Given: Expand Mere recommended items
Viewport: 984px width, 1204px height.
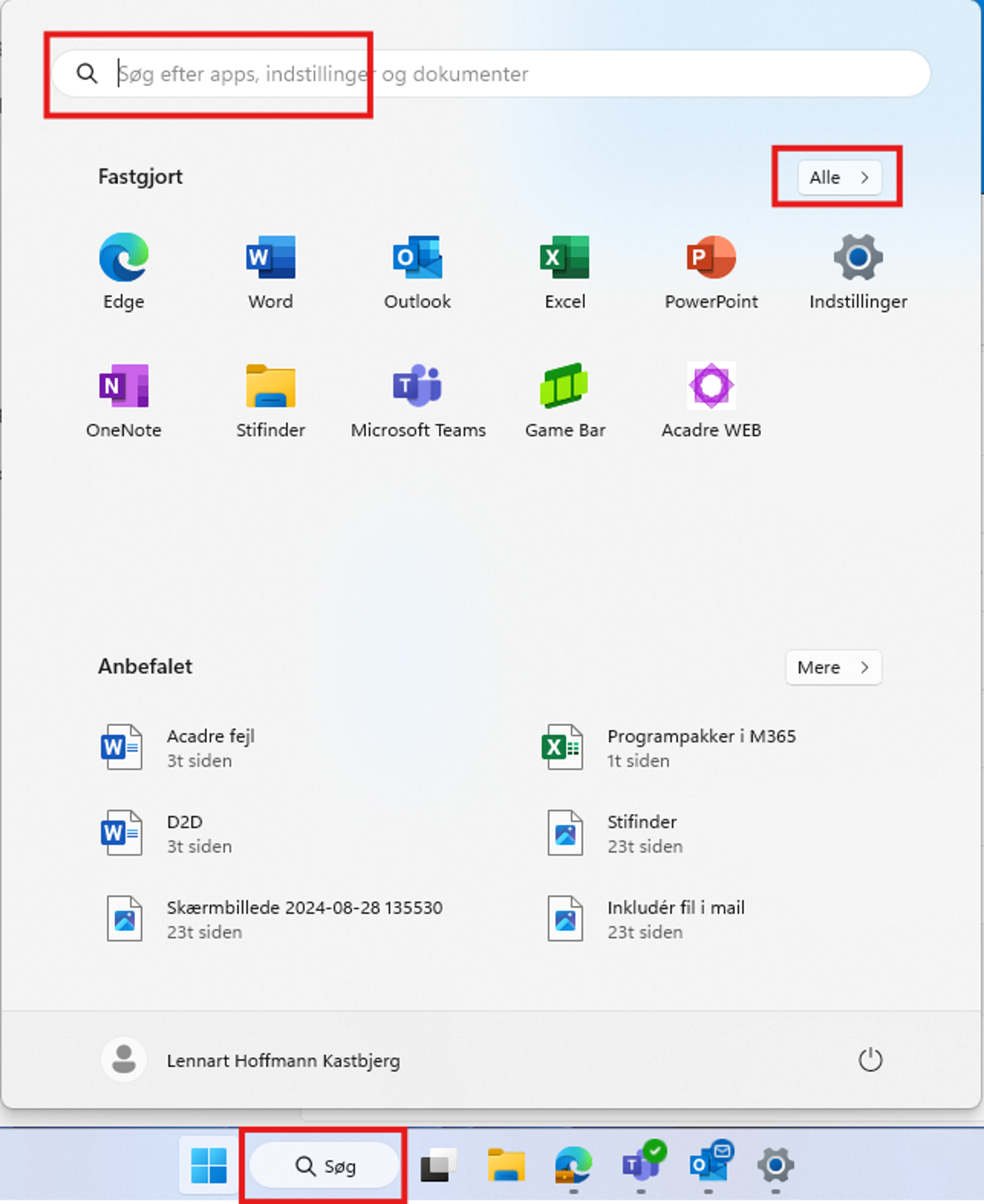Looking at the screenshot, I should (833, 667).
